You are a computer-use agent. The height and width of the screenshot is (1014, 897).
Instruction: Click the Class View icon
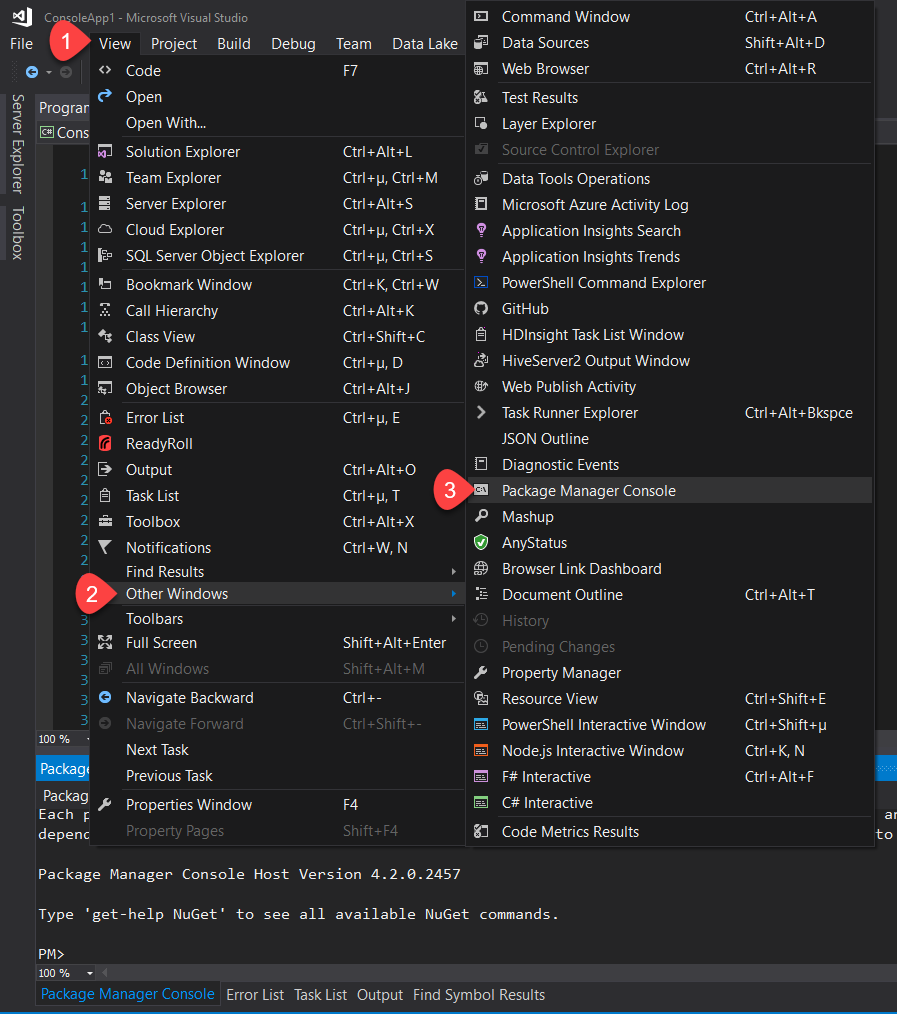click(106, 336)
